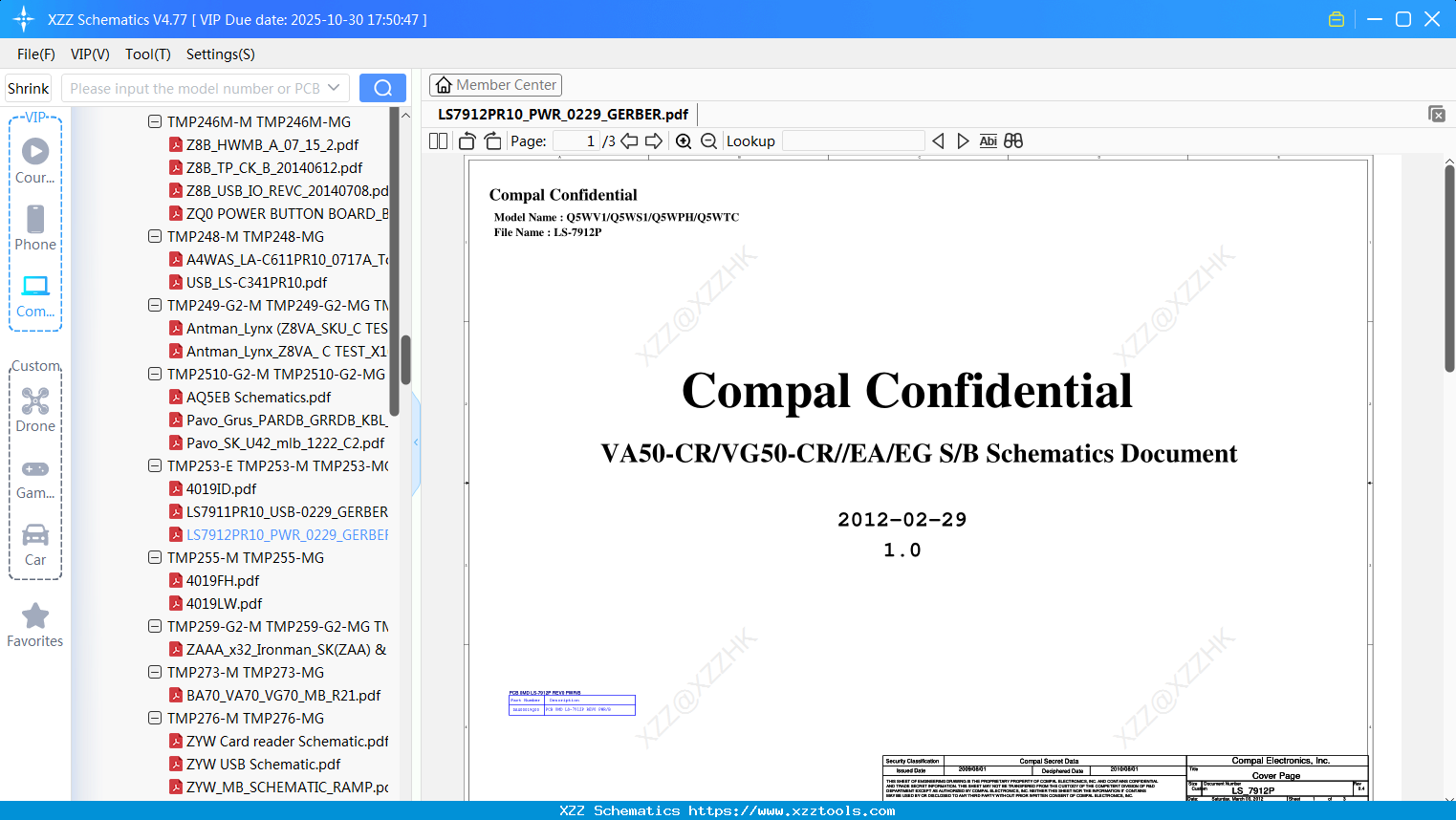The height and width of the screenshot is (820, 1456).
Task: Find the next lookup match
Action: [x=963, y=141]
